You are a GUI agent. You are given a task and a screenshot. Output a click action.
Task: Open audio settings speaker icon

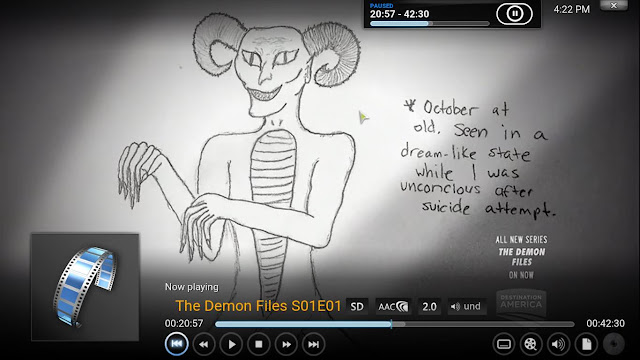[x=558, y=344]
